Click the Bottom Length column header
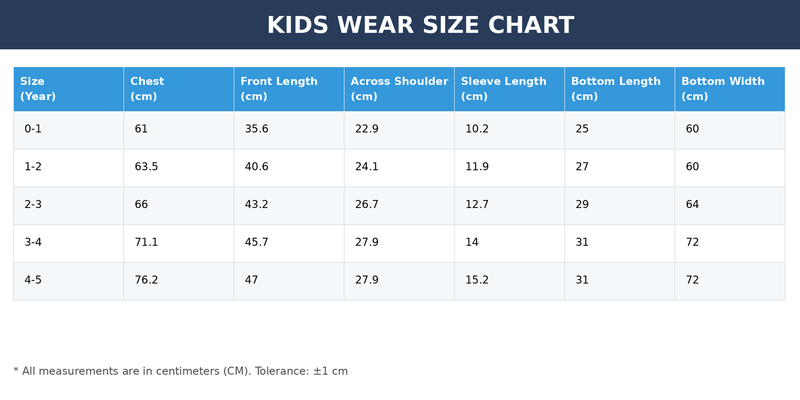 (619, 89)
